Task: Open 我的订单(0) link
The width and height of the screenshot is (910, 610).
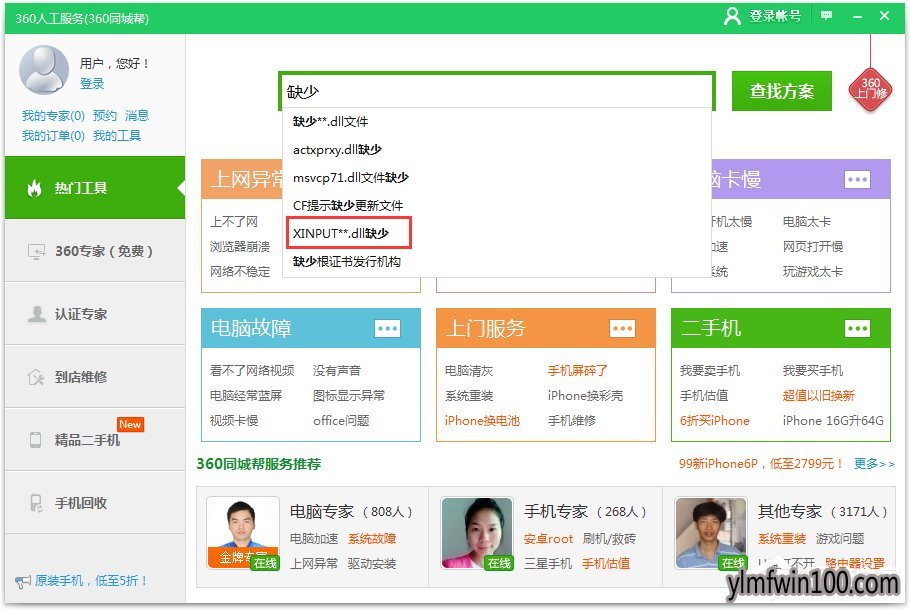Action: coord(53,136)
